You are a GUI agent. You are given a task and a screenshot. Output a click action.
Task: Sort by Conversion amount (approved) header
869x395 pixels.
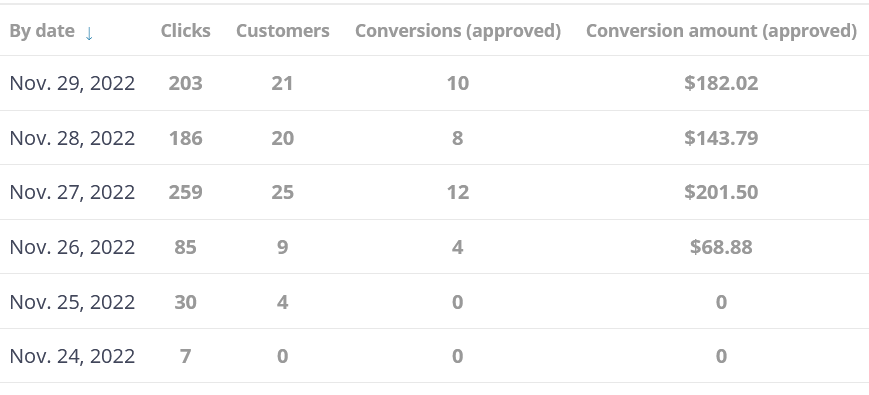tap(721, 31)
